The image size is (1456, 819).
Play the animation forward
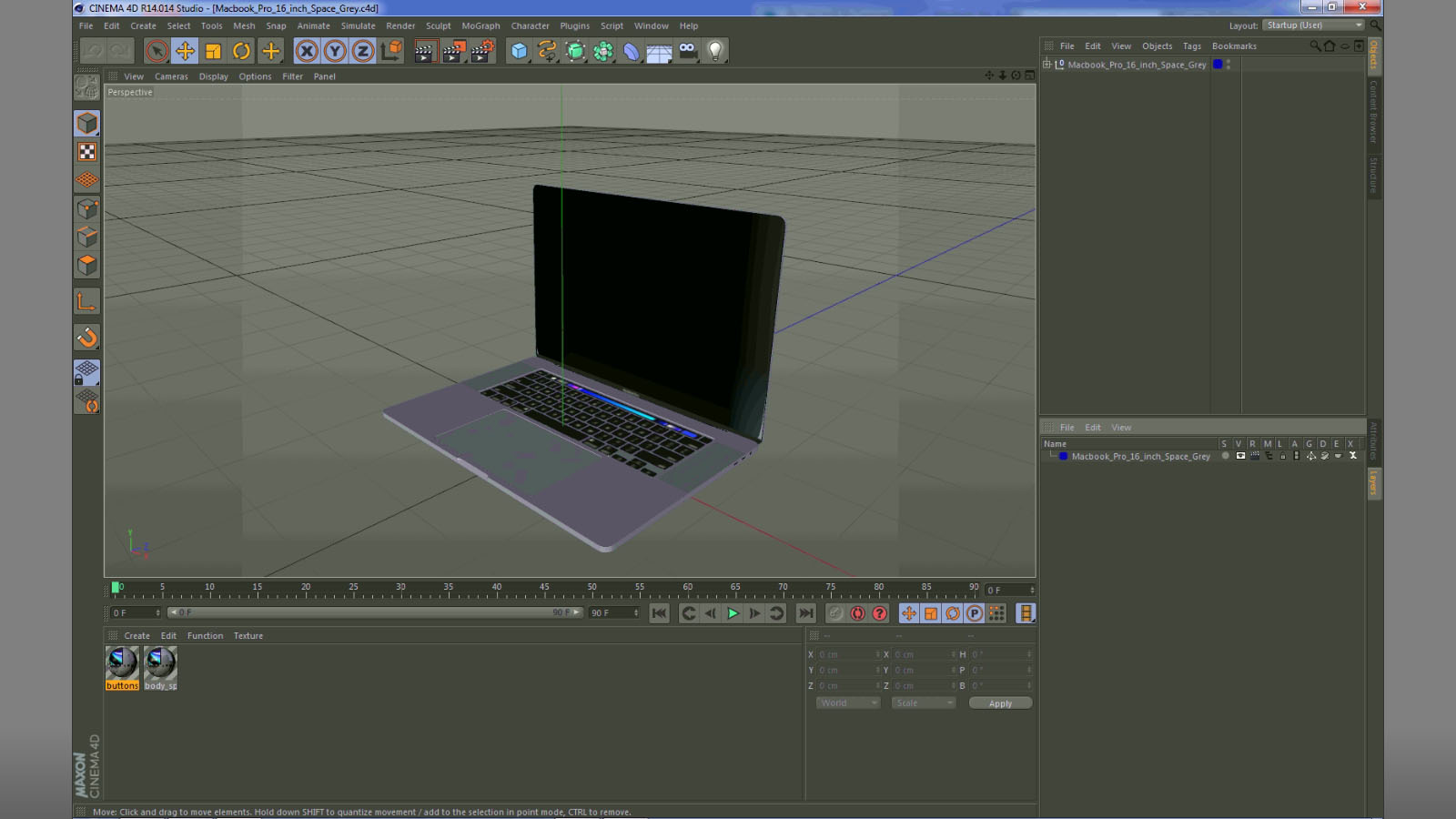(733, 613)
